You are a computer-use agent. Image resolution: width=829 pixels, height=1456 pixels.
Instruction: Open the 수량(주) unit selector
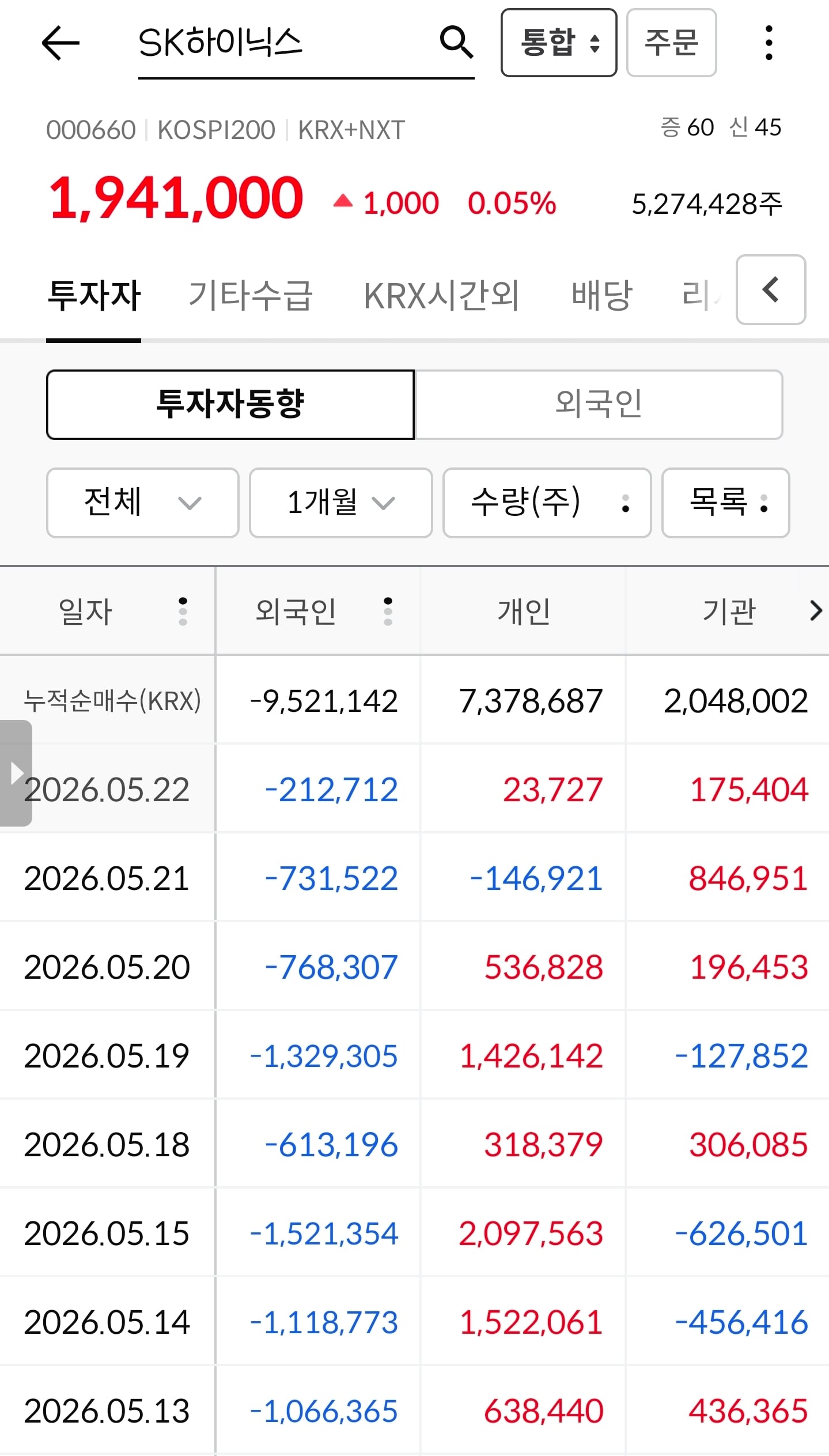(547, 503)
